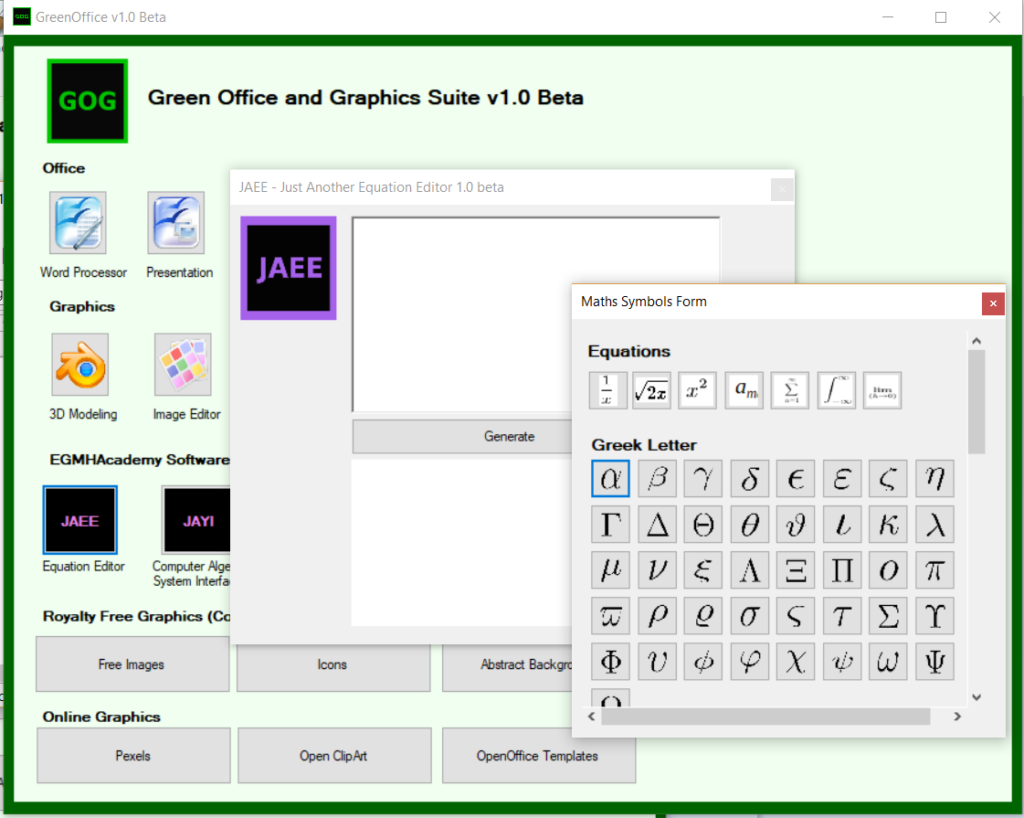
Task: Insert the summation template
Action: (790, 390)
